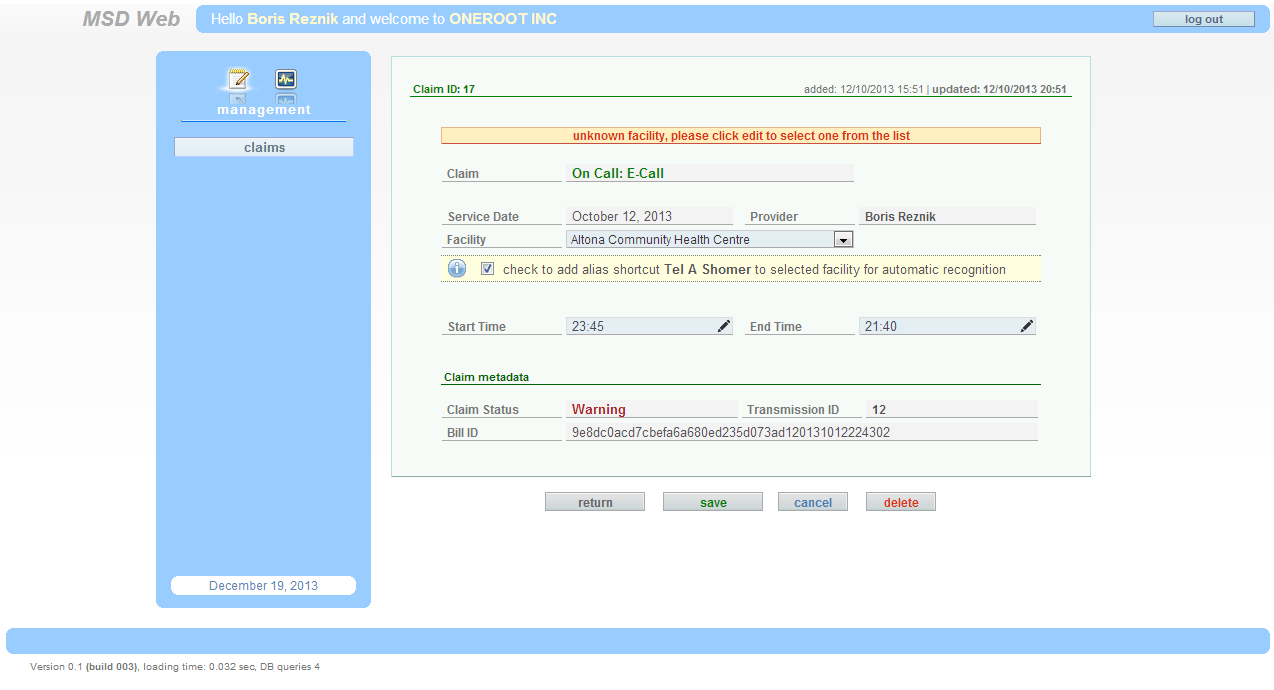Click the Provider value Boris Reznik
Viewport: 1274px width, 690px height.
[x=900, y=216]
